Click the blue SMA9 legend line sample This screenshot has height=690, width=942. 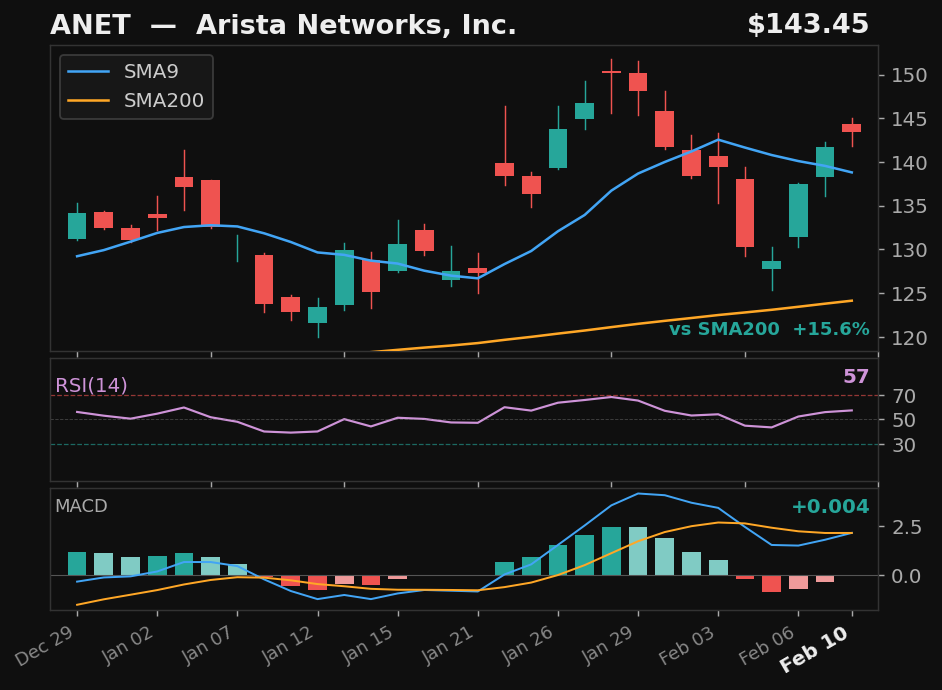(x=88, y=71)
